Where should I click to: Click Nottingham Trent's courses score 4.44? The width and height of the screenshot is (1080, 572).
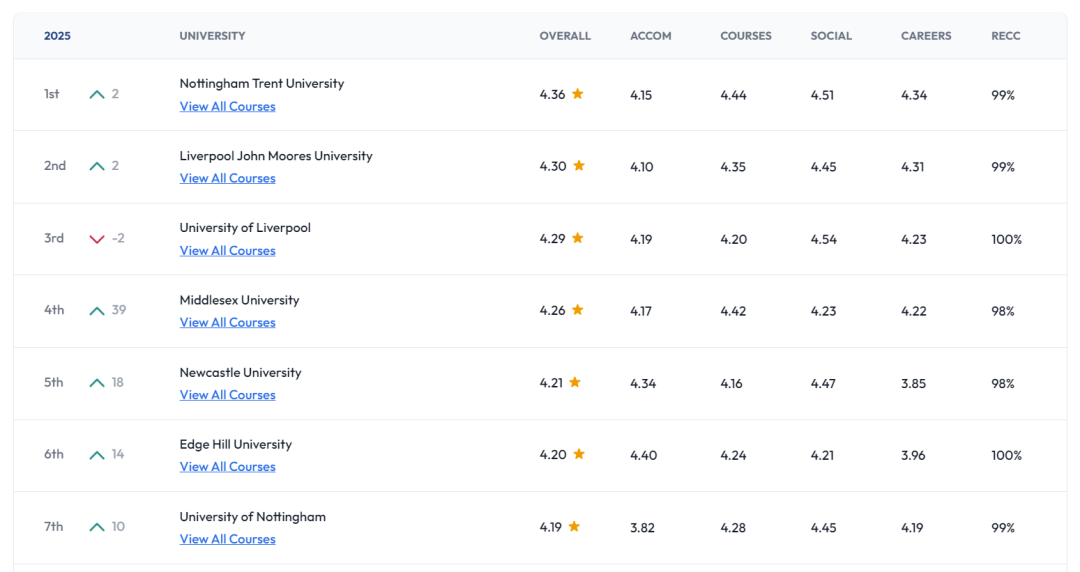[734, 95]
